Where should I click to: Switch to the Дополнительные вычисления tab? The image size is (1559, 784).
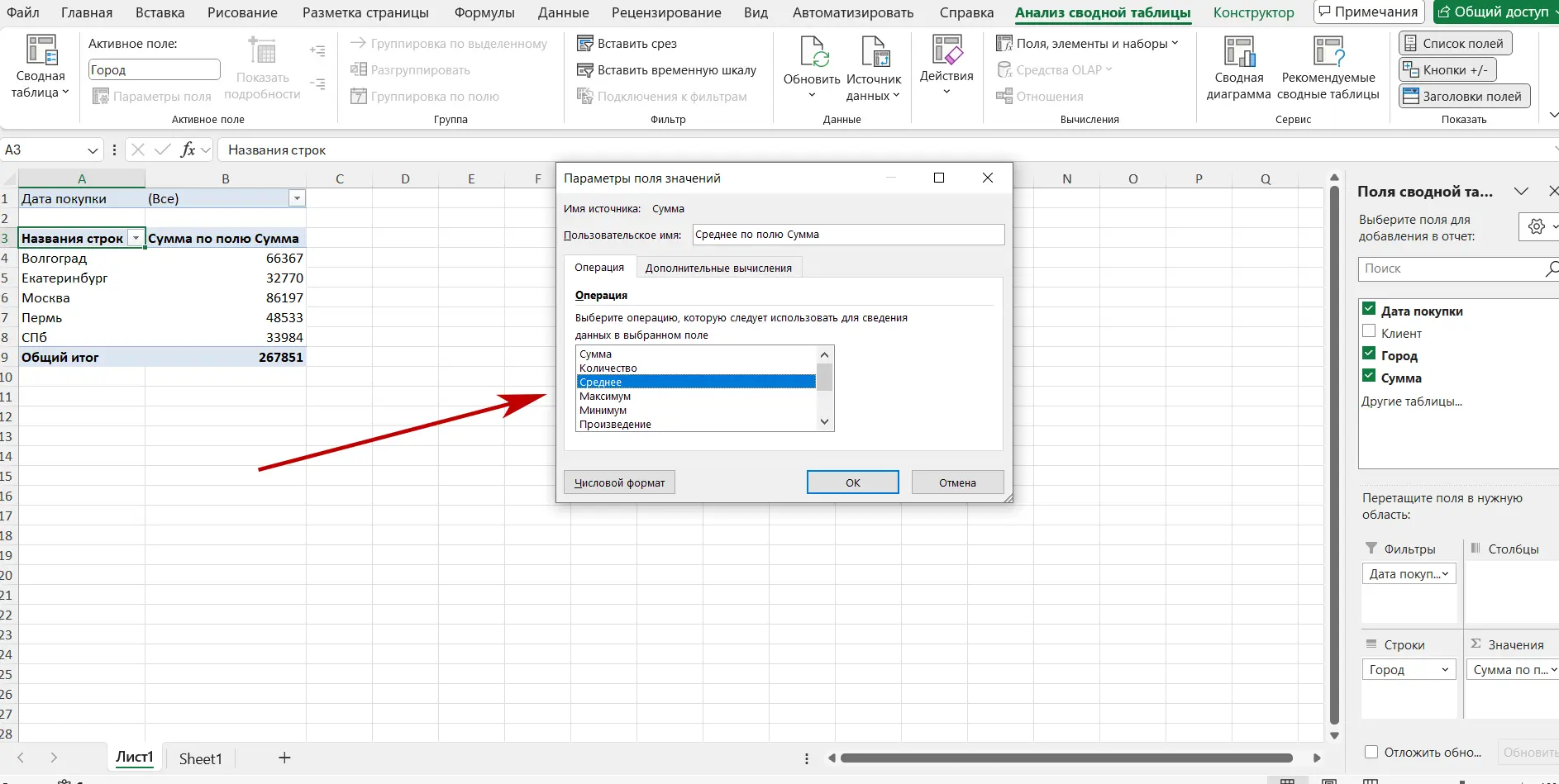pyautogui.click(x=718, y=268)
